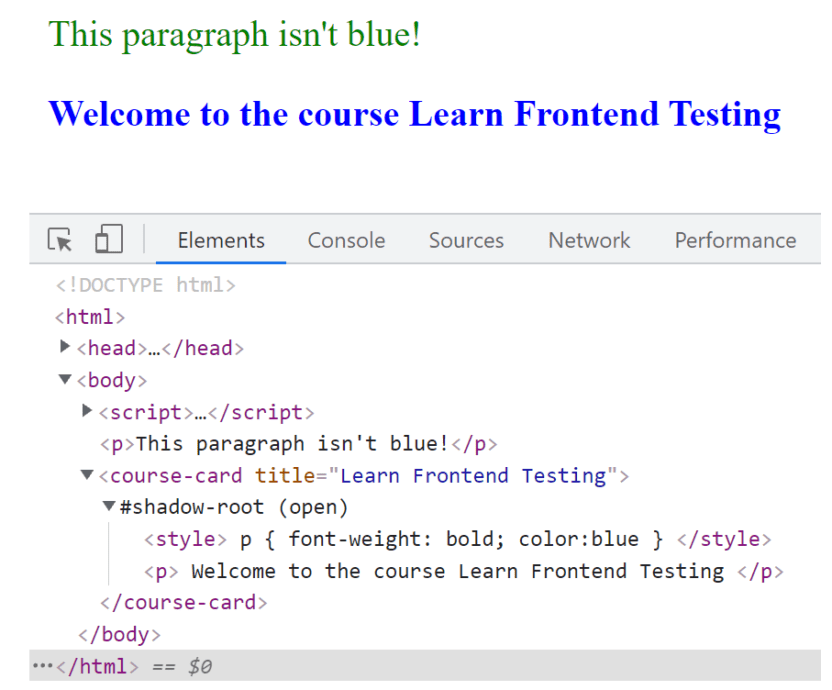The width and height of the screenshot is (832, 690).
Task: Select the DOCTYPE html line
Action: pos(146,285)
